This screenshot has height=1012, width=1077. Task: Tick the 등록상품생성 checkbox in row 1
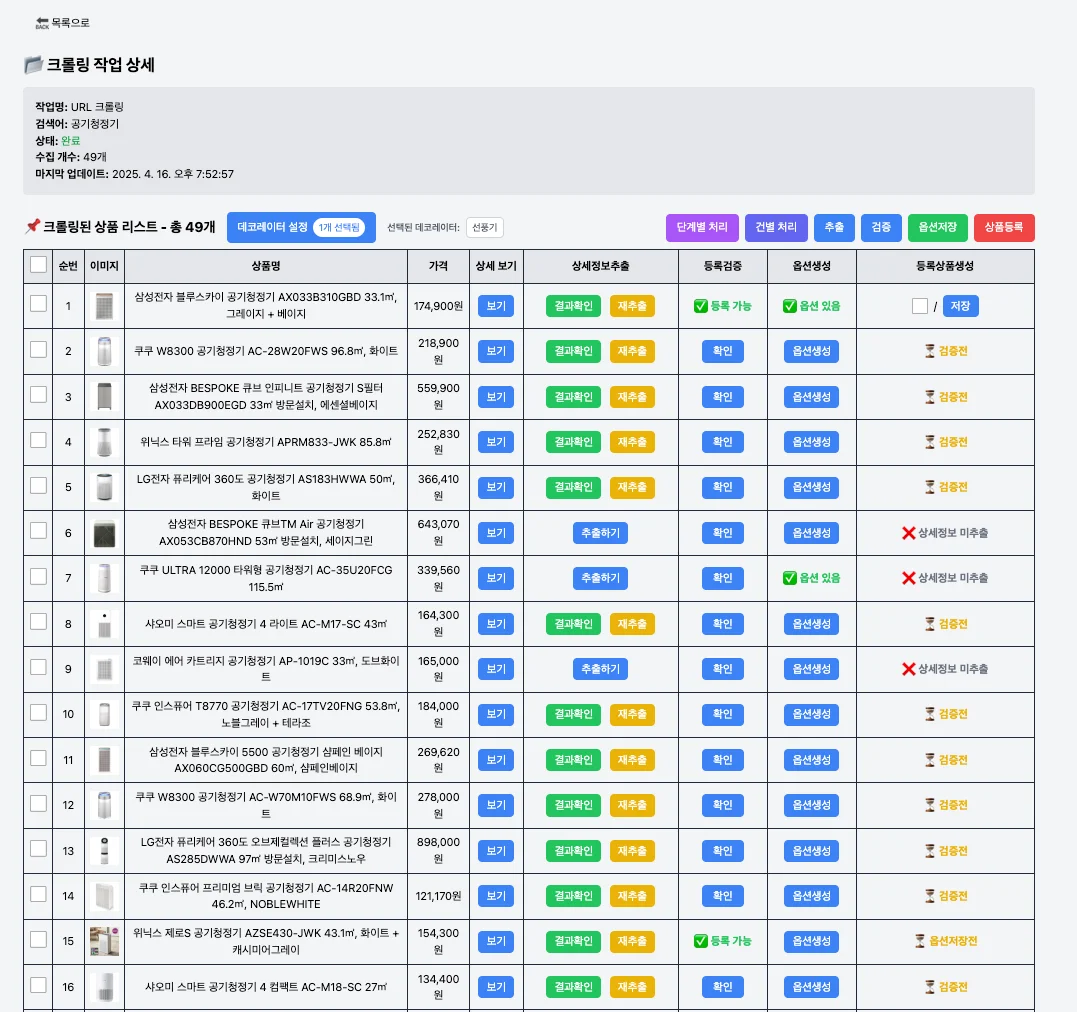pyautogui.click(x=920, y=306)
